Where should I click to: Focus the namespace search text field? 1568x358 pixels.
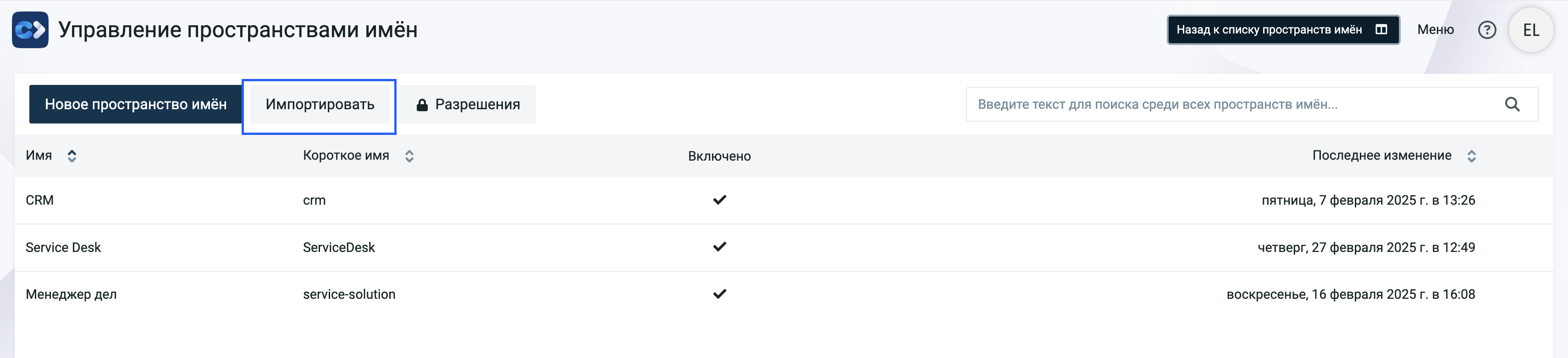(x=1236, y=104)
